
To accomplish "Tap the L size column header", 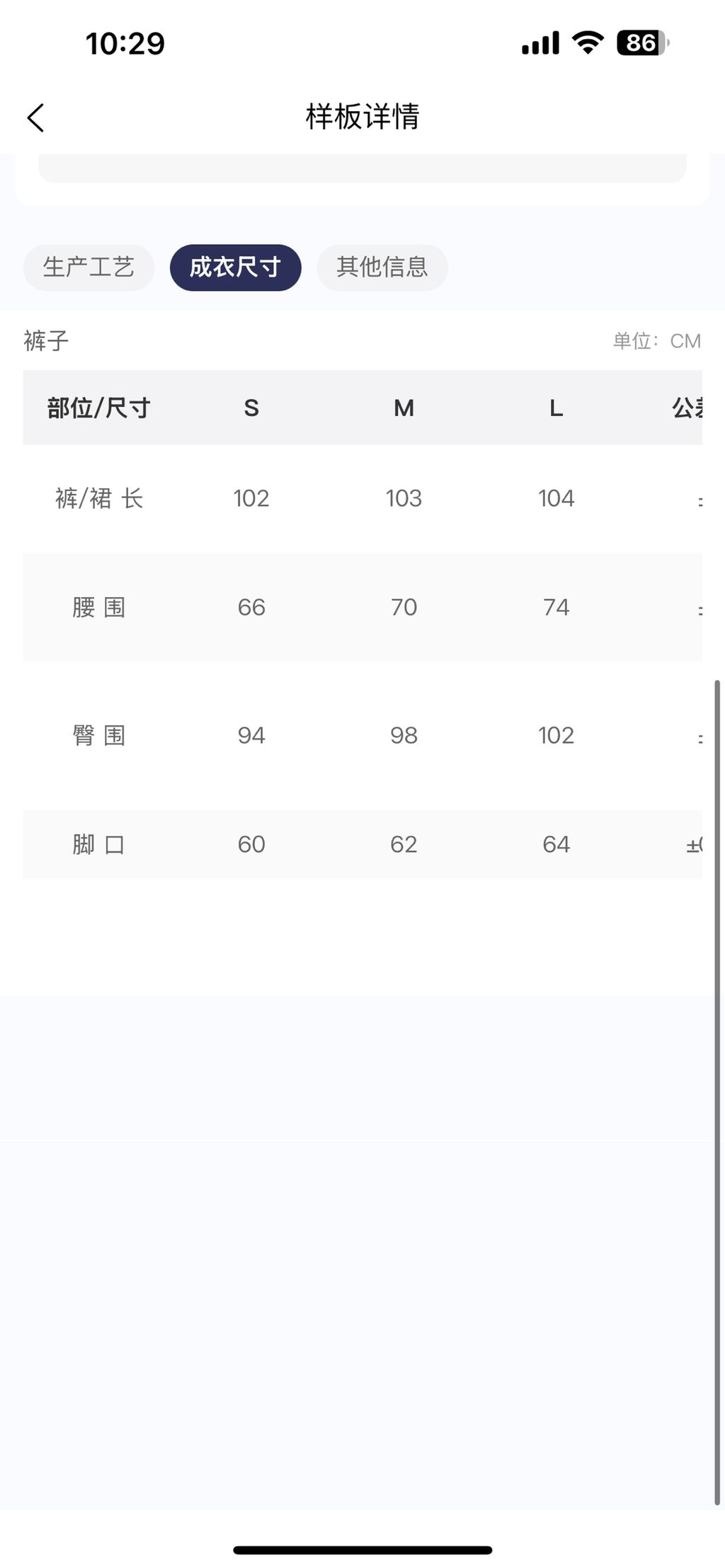I will [x=556, y=408].
